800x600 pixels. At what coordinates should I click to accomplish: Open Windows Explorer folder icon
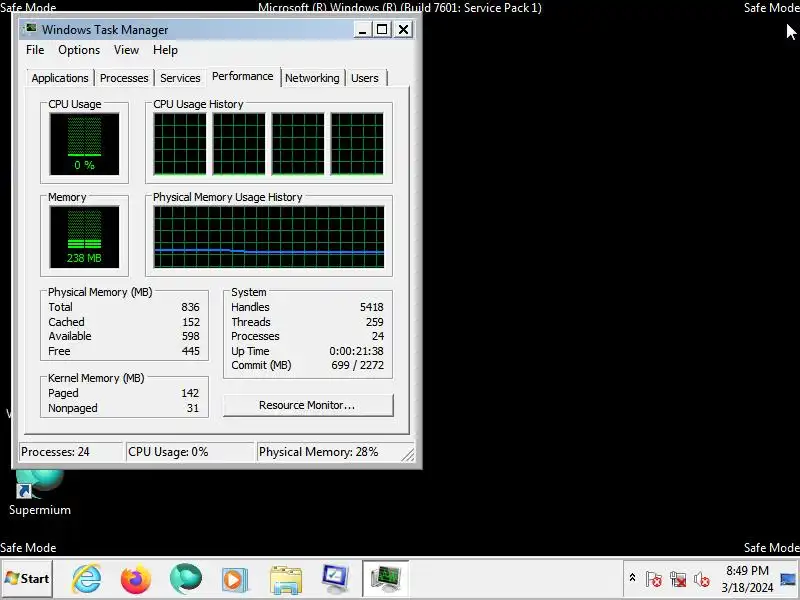point(285,580)
